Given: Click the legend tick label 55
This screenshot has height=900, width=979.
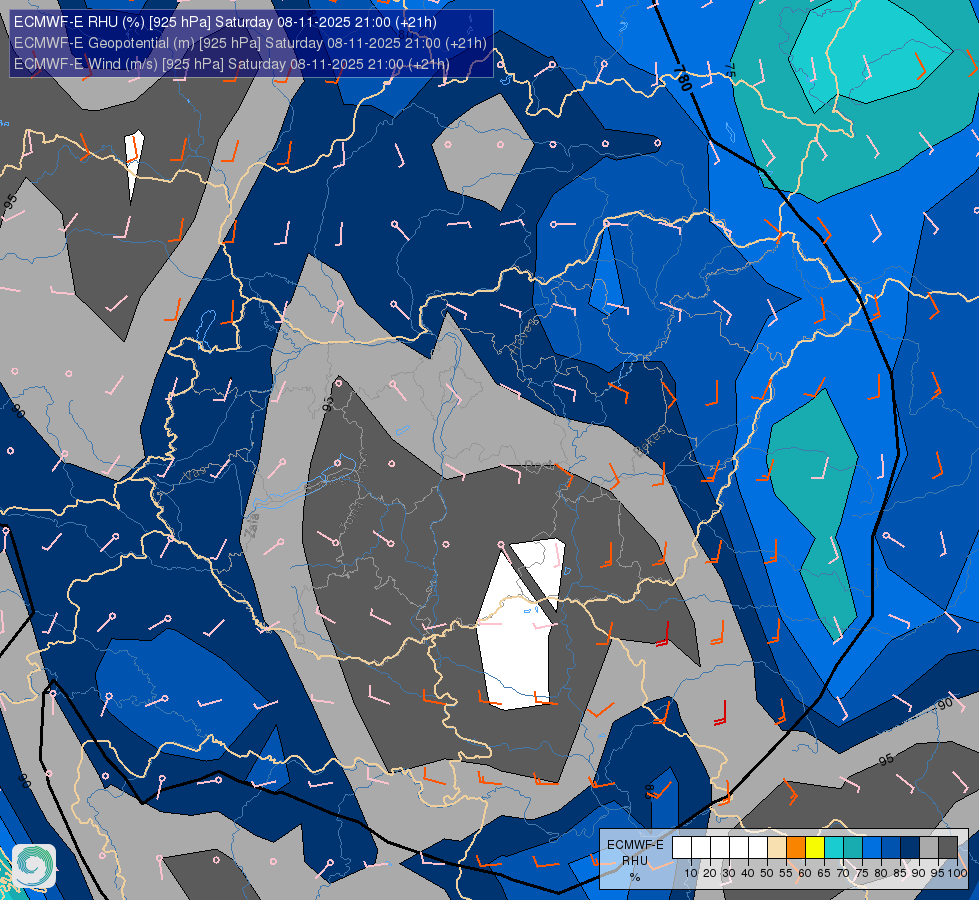Looking at the screenshot, I should click(x=786, y=873).
